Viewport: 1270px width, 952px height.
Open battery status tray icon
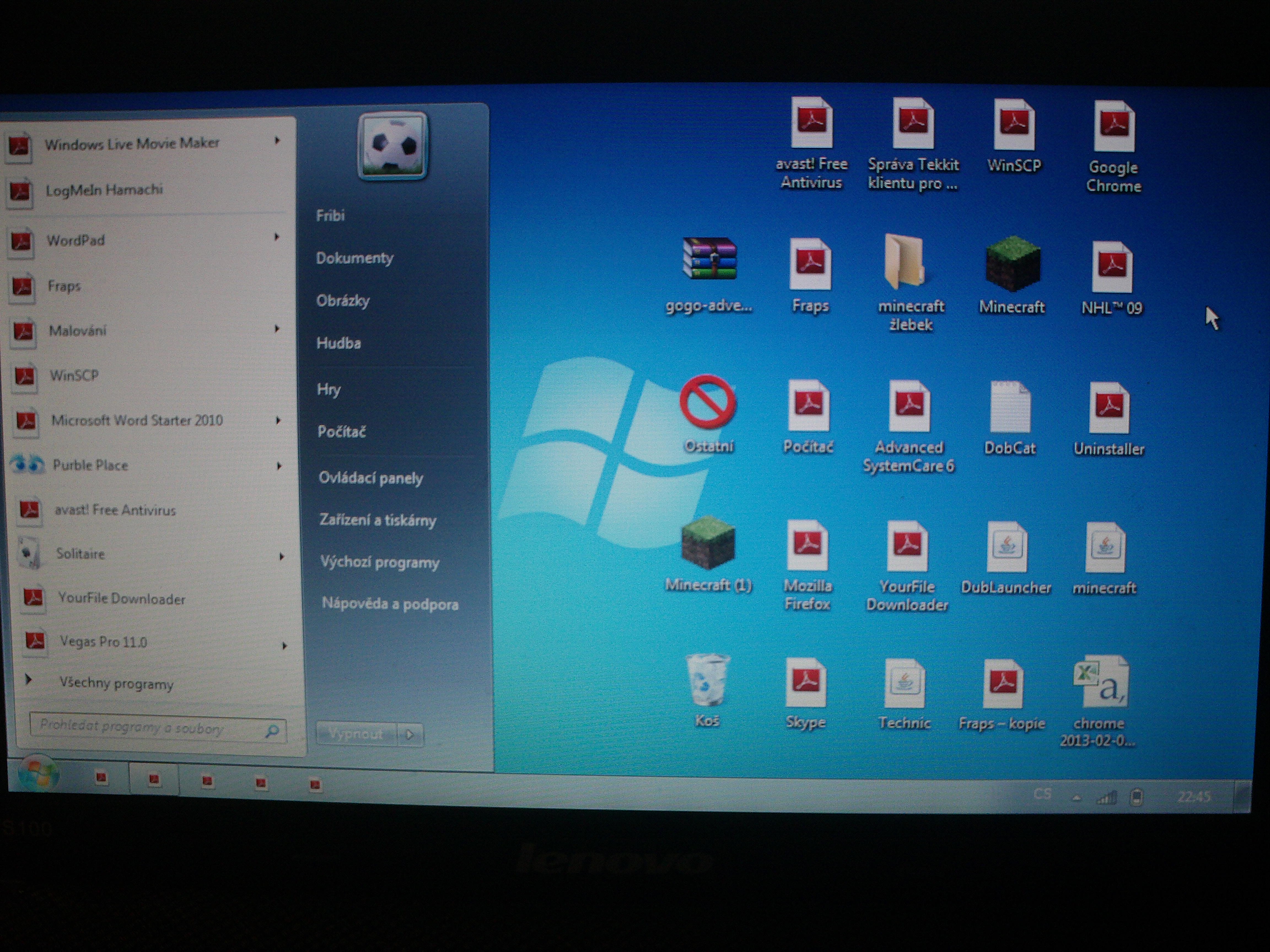pyautogui.click(x=1137, y=798)
